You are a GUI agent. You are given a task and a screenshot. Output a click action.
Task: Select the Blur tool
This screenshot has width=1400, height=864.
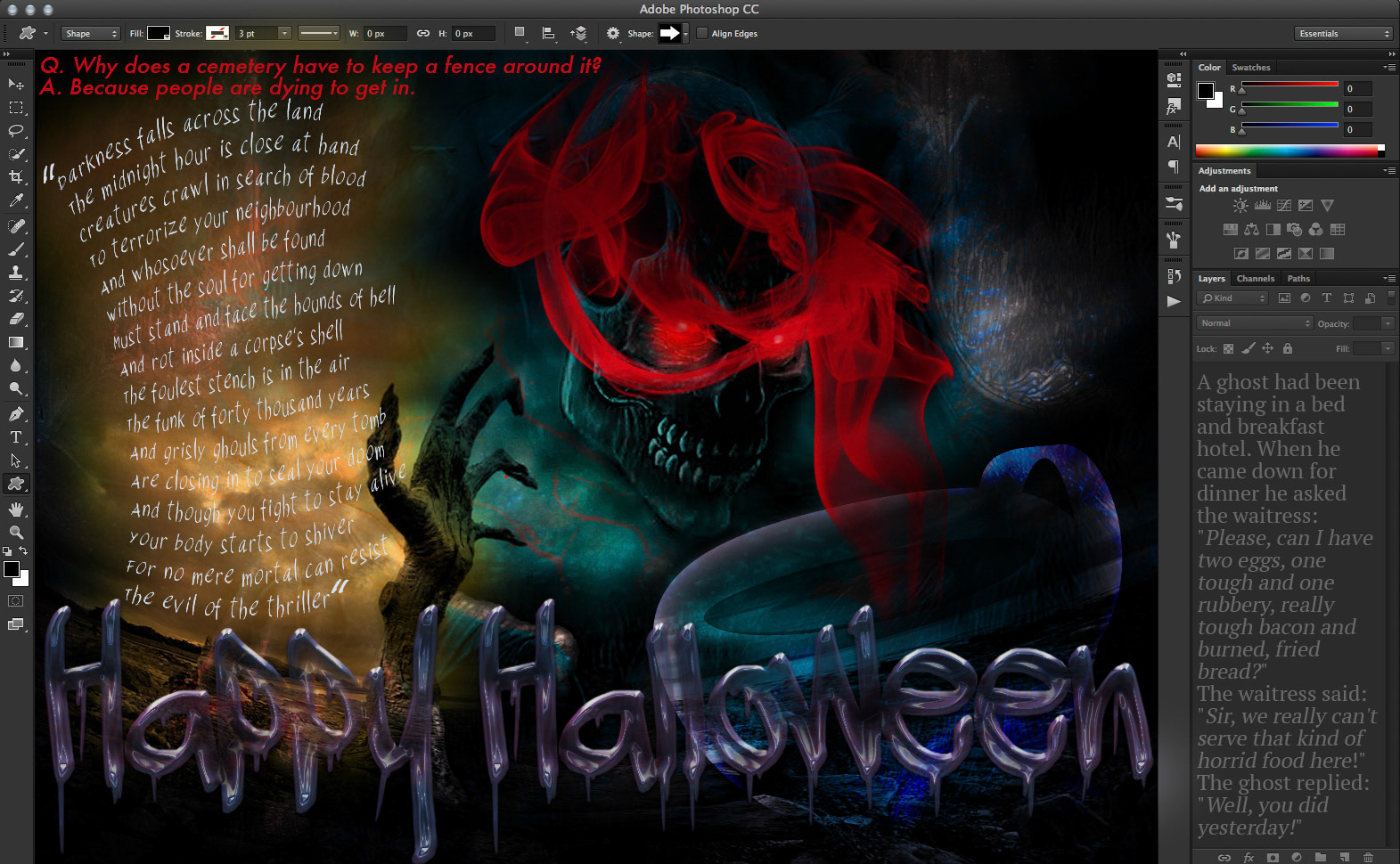[x=16, y=365]
